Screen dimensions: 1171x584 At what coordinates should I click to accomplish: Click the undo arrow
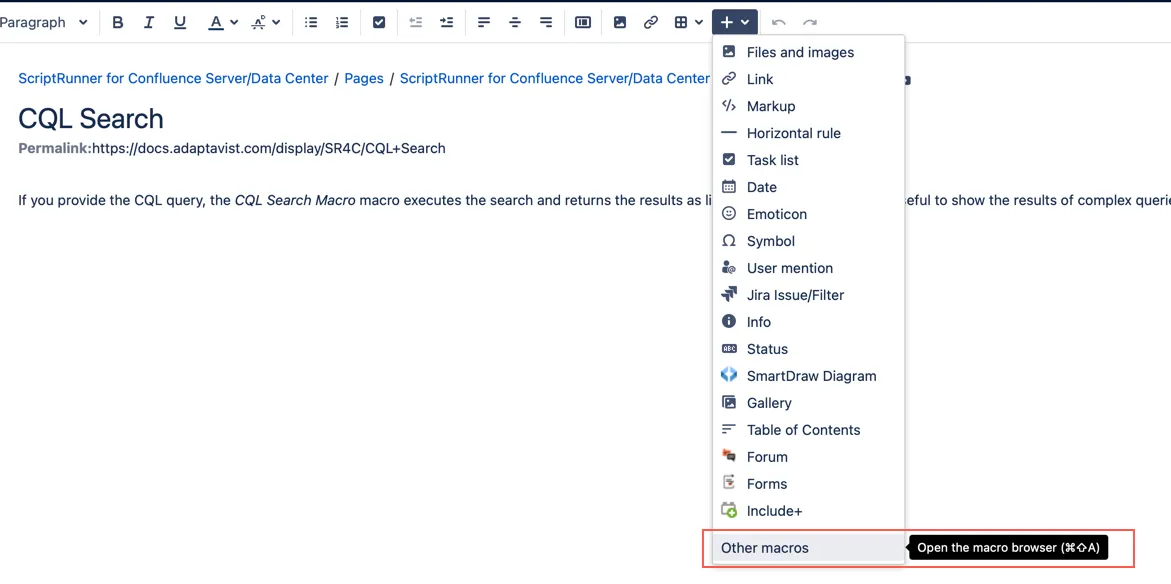779,22
